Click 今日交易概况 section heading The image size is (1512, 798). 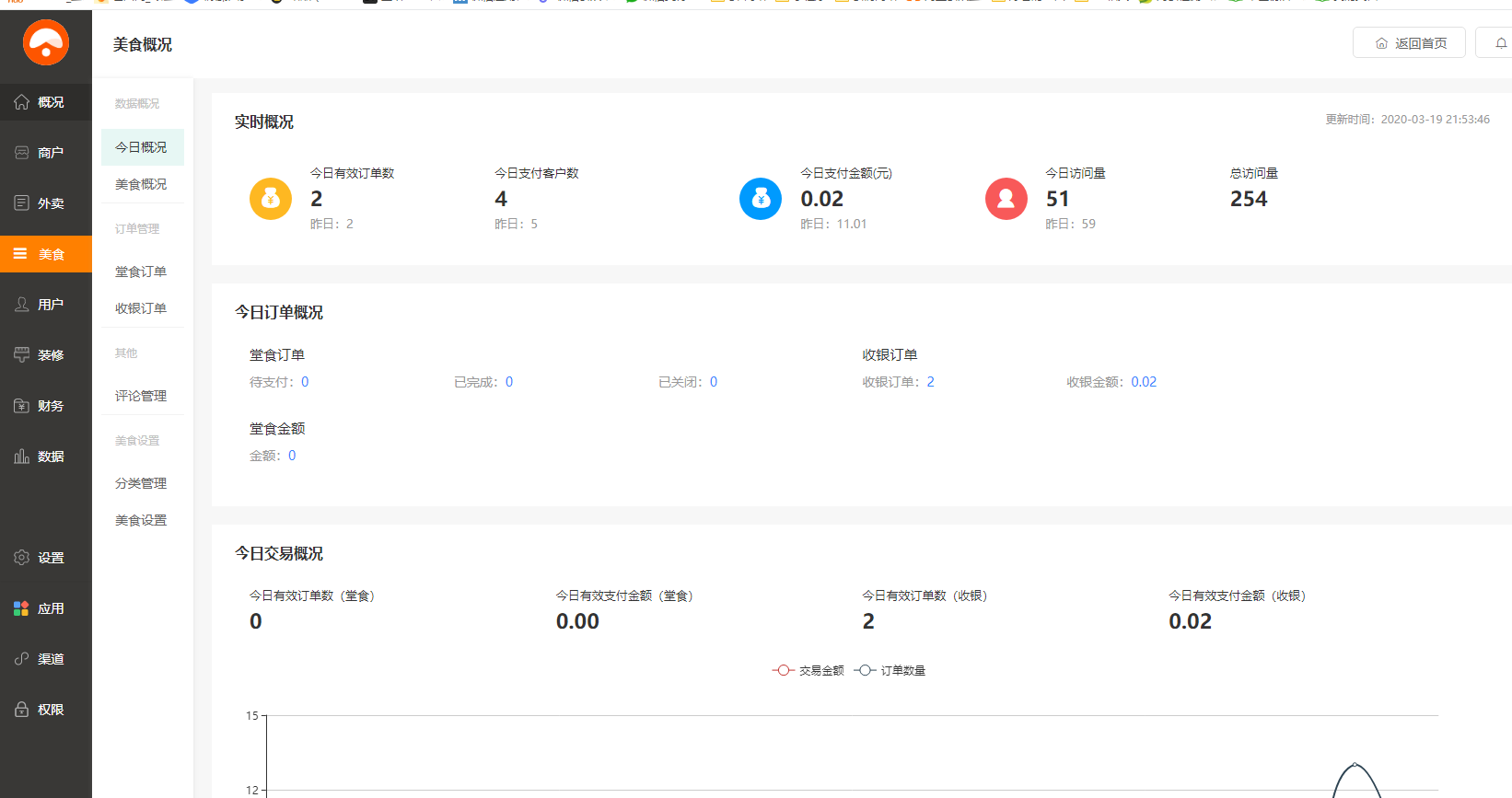pyautogui.click(x=279, y=553)
